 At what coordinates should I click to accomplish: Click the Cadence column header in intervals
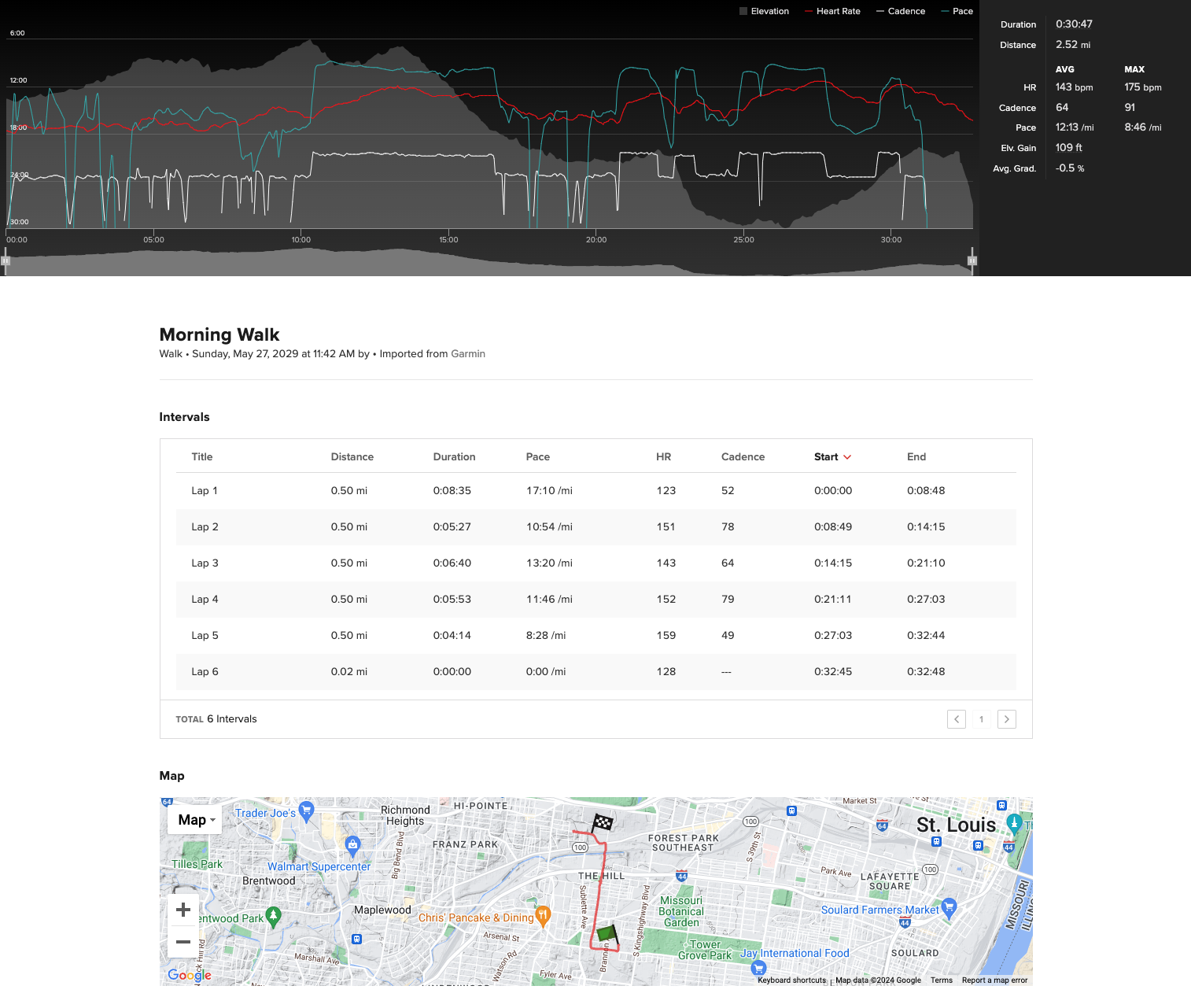pos(743,456)
